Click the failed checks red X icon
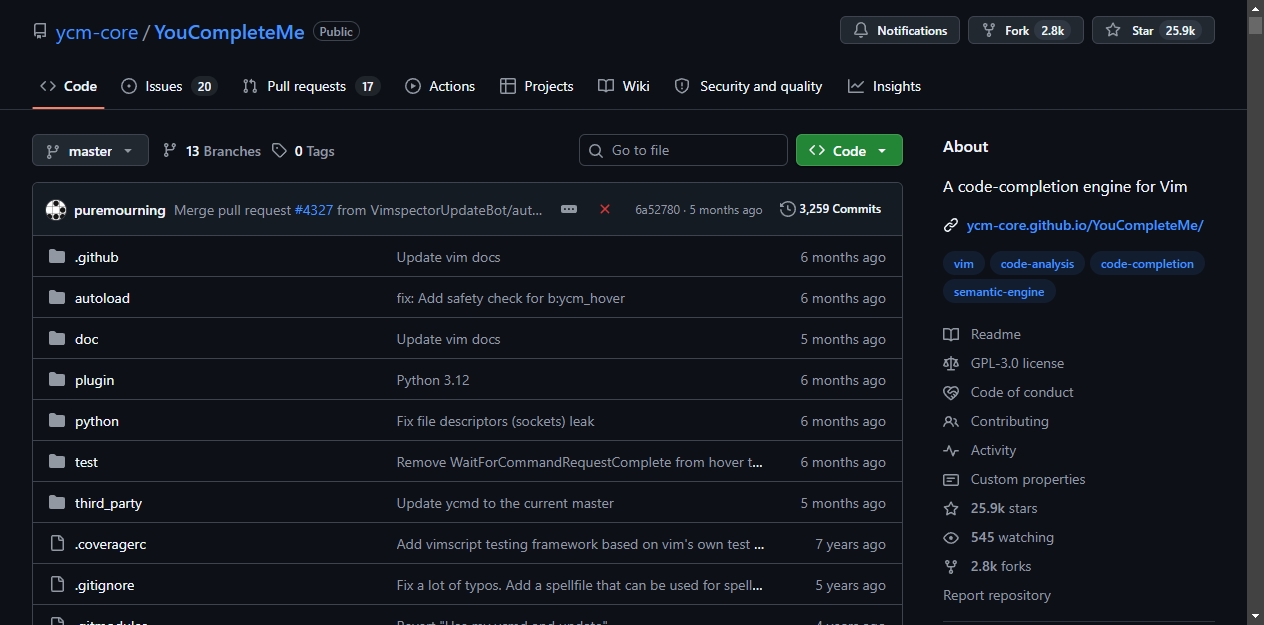This screenshot has height=625, width=1264. coord(605,209)
